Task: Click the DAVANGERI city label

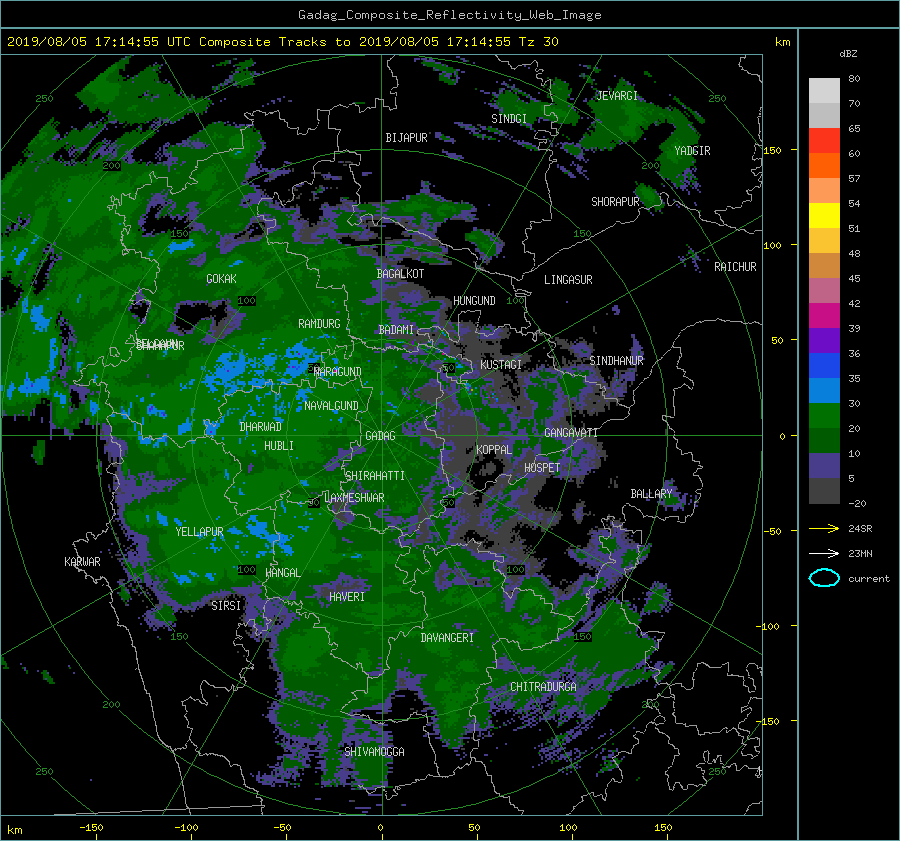Action: pyautogui.click(x=447, y=637)
